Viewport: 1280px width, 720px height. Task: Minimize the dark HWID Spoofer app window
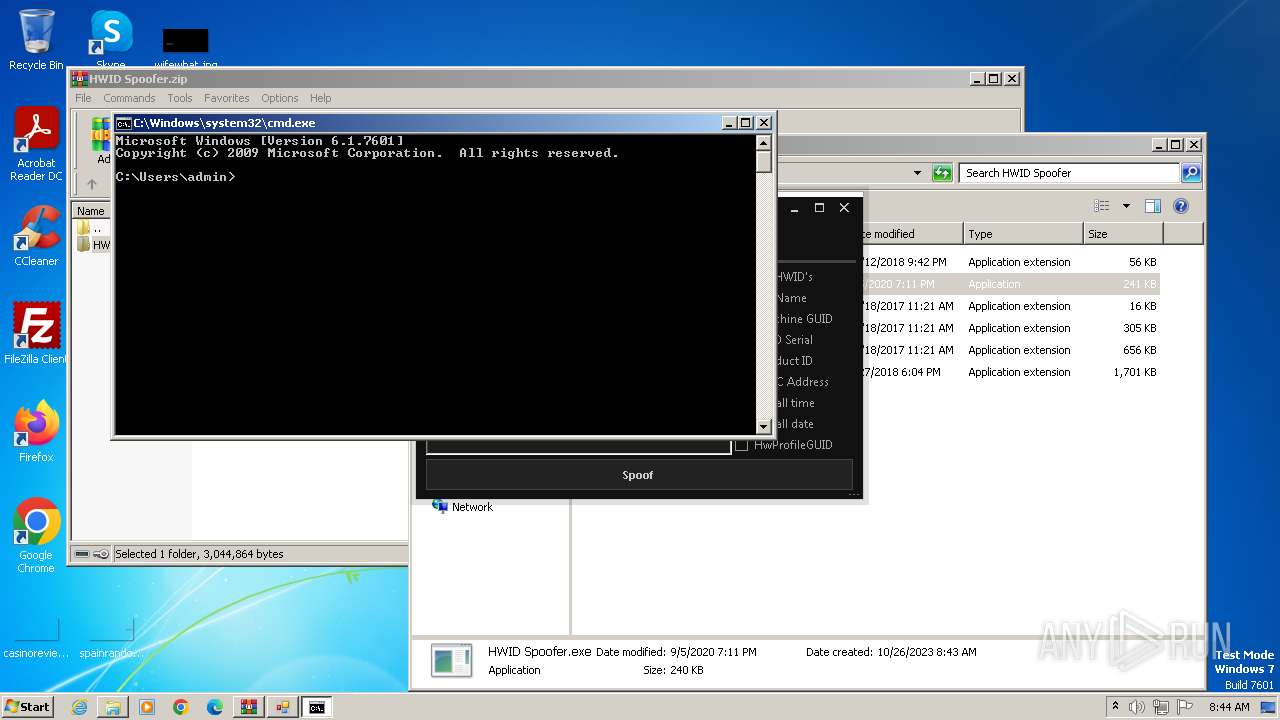point(795,208)
